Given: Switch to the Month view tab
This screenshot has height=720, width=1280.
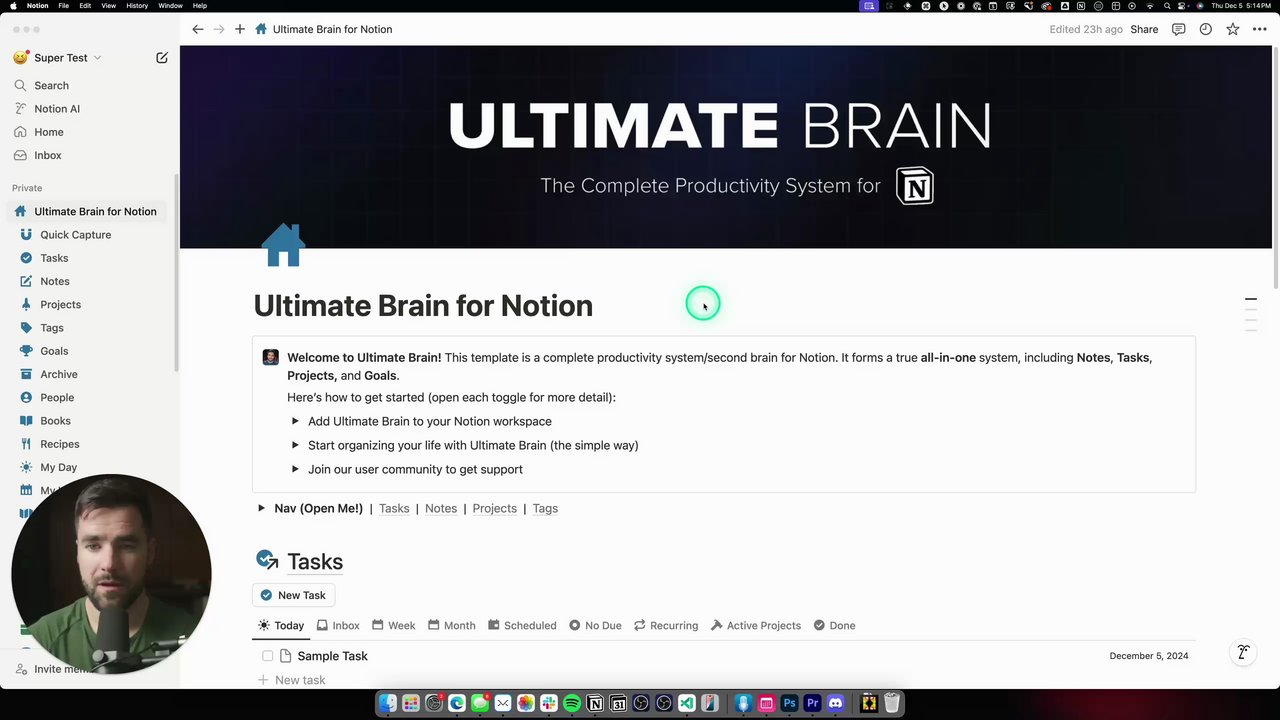Looking at the screenshot, I should pyautogui.click(x=452, y=625).
